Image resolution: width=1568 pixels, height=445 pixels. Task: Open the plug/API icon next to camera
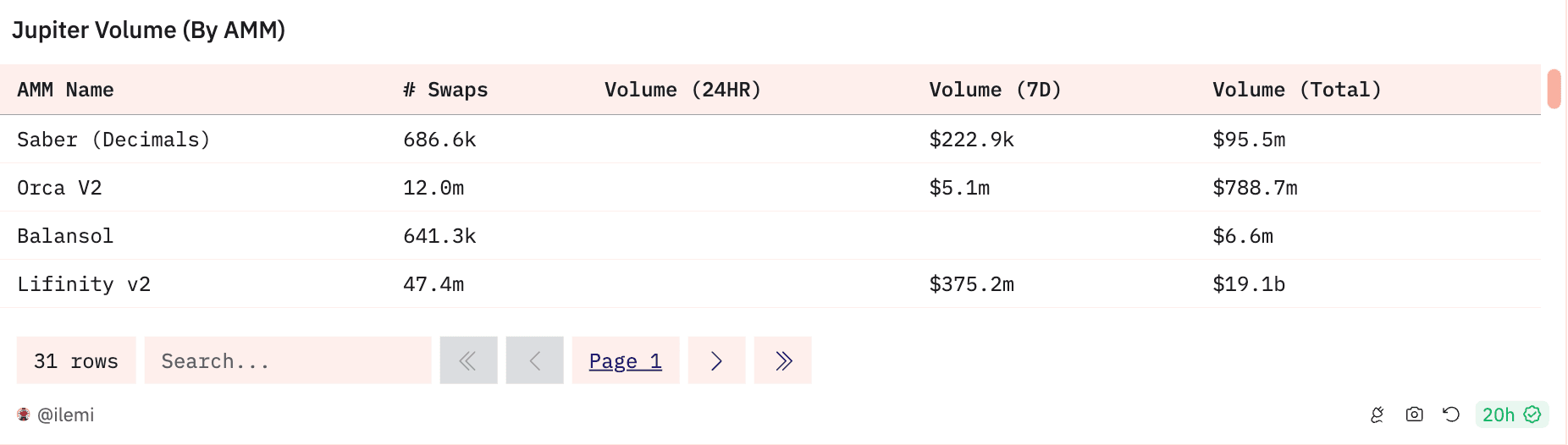click(1378, 415)
